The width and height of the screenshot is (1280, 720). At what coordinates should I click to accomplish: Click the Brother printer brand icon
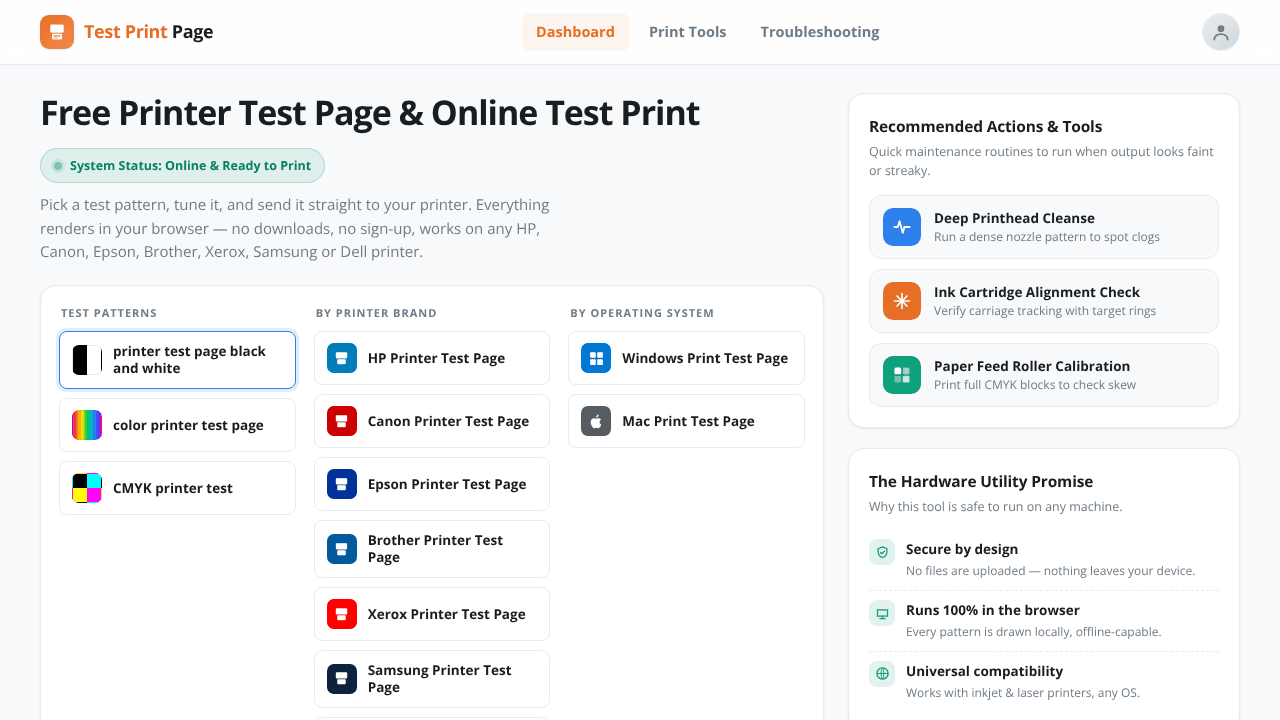342,549
